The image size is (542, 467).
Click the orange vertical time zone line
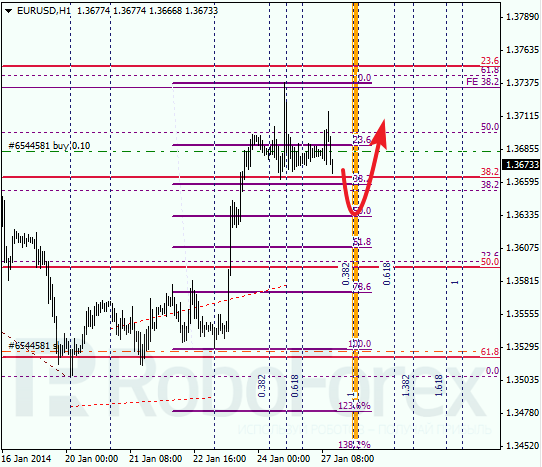coord(355,221)
